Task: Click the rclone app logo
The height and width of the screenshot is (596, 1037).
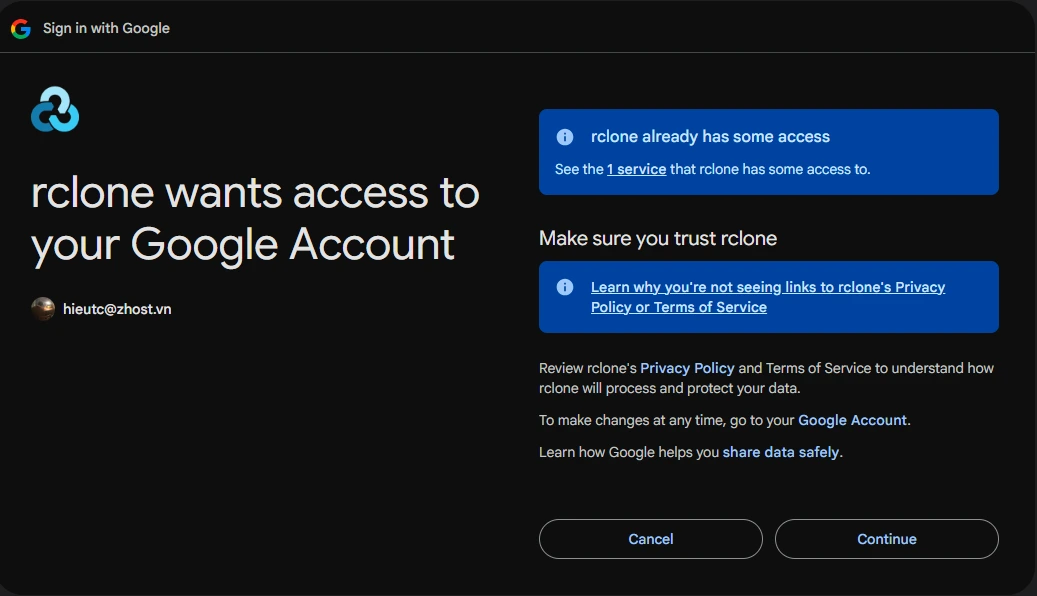Action: pos(55,110)
